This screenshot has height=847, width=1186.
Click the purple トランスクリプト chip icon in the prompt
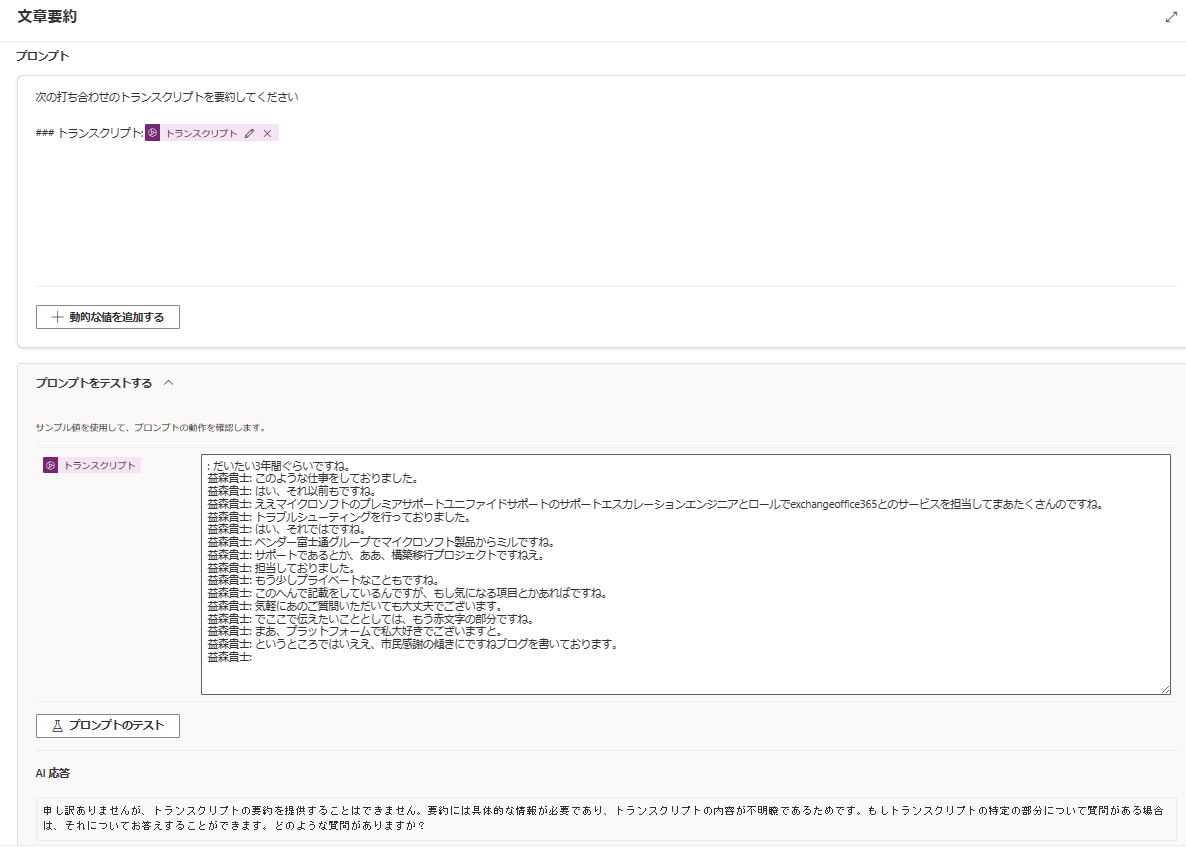click(x=153, y=133)
